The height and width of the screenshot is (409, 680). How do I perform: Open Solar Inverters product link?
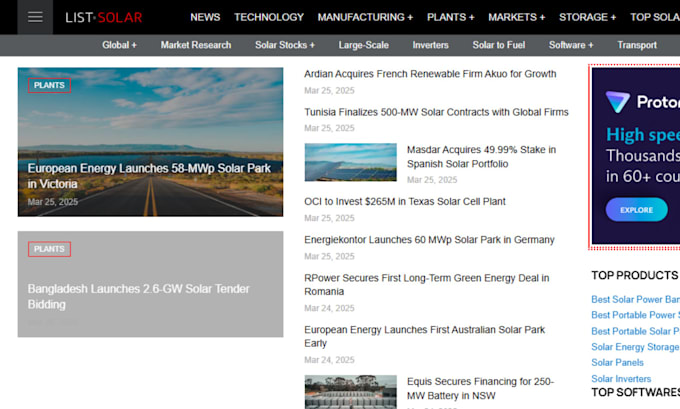click(621, 379)
